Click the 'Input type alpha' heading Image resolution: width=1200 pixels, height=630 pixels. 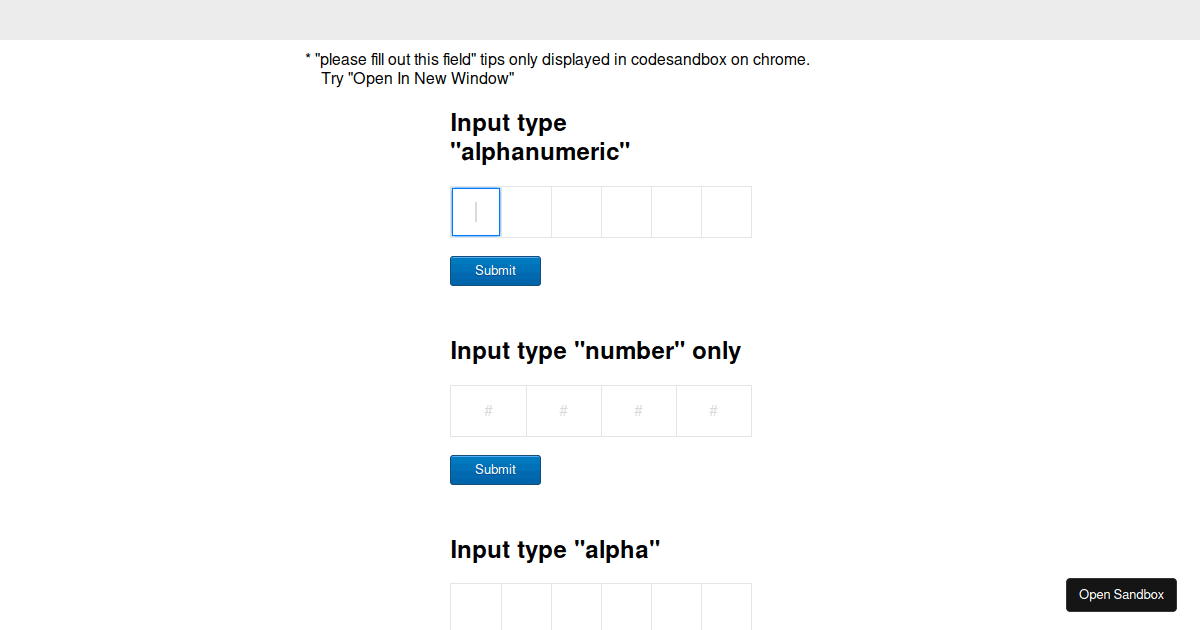[555, 549]
